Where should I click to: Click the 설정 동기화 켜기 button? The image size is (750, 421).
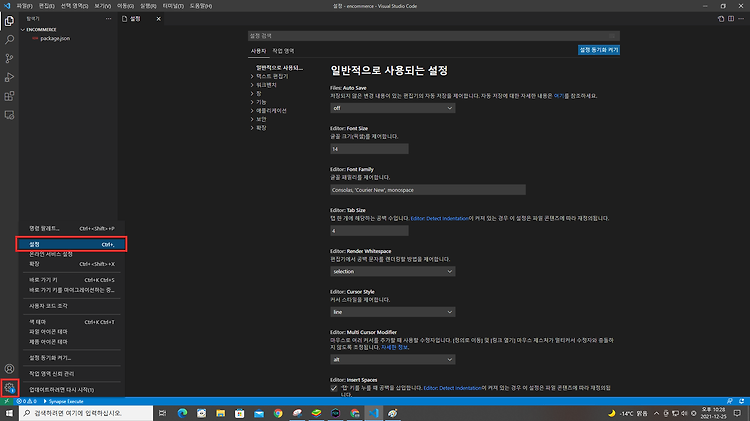[x=599, y=50]
